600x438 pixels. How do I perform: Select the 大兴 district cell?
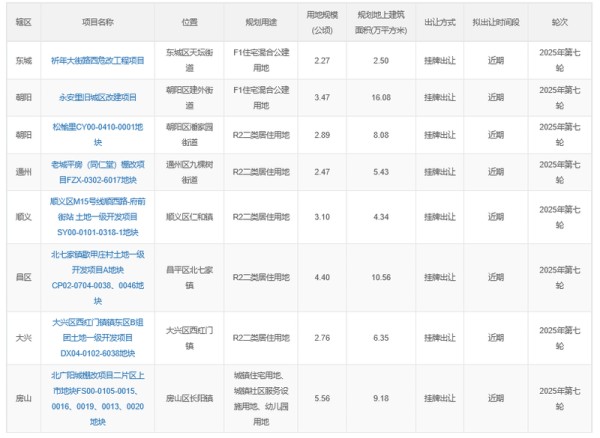pos(23,338)
